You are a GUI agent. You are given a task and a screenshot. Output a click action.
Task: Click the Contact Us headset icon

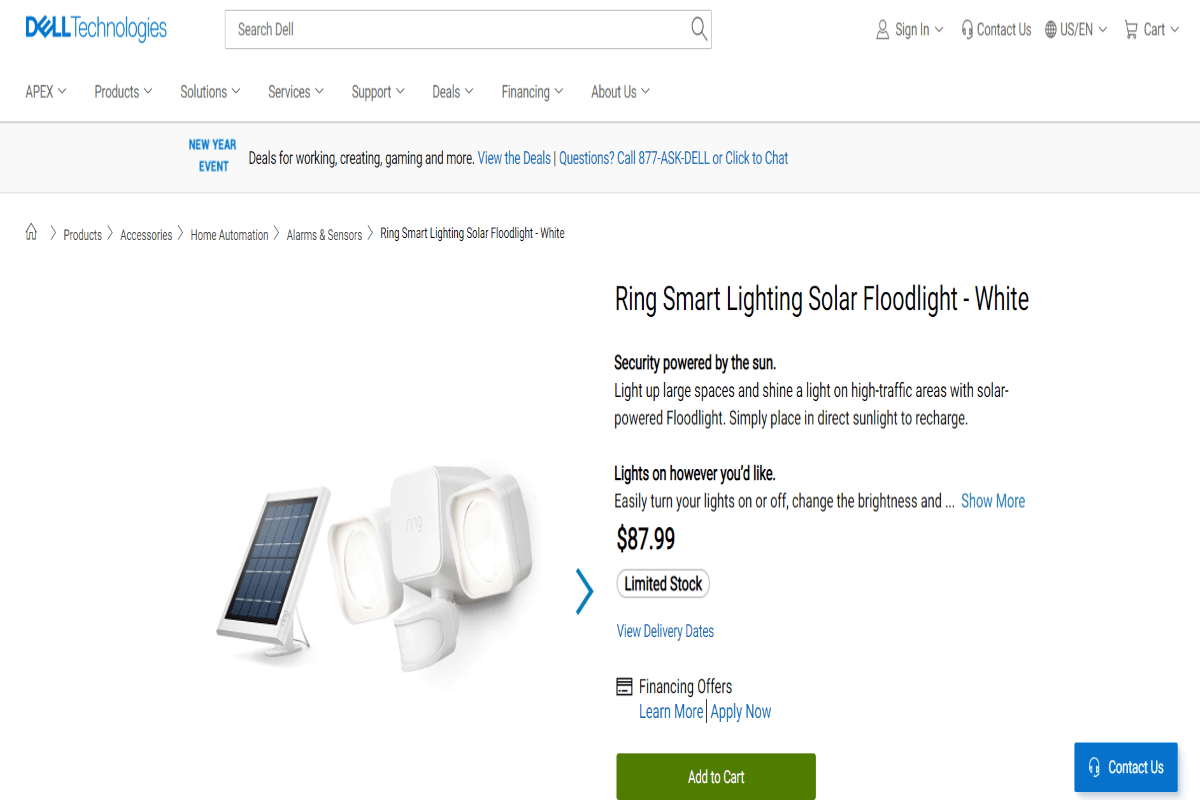(966, 29)
